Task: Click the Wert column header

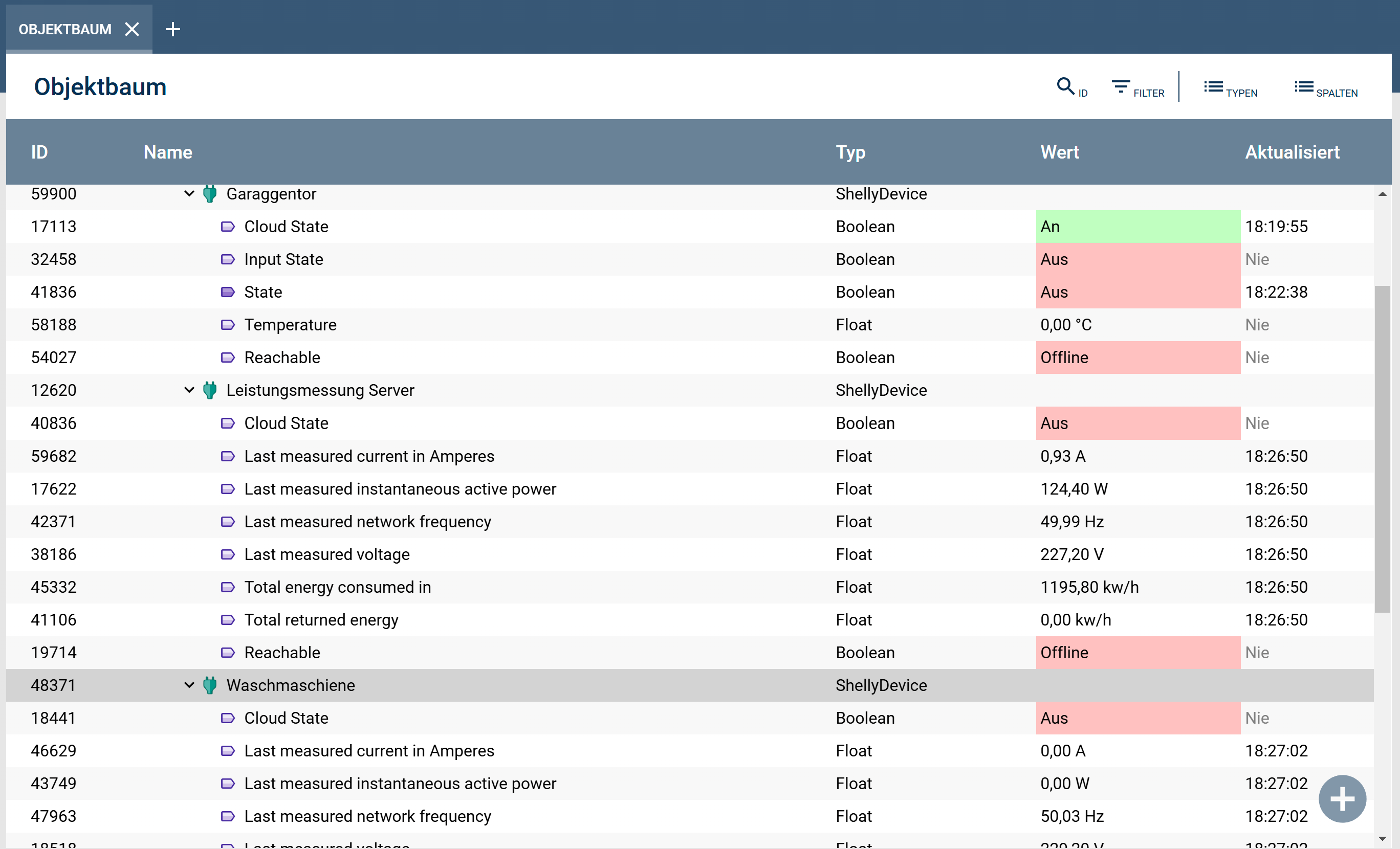Action: 1059,152
